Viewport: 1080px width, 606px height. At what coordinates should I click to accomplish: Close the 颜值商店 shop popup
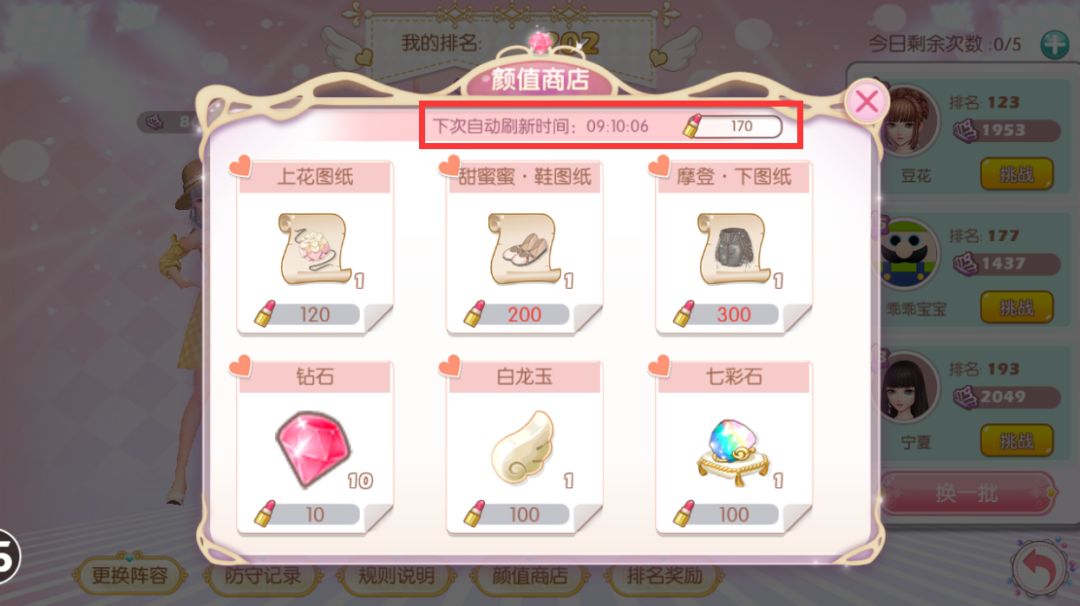(x=866, y=101)
